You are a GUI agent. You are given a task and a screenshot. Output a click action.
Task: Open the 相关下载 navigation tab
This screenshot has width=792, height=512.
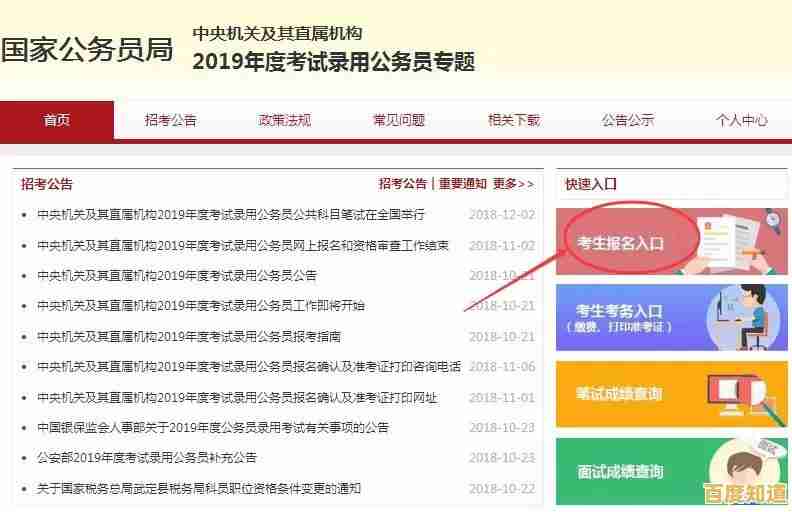point(513,120)
